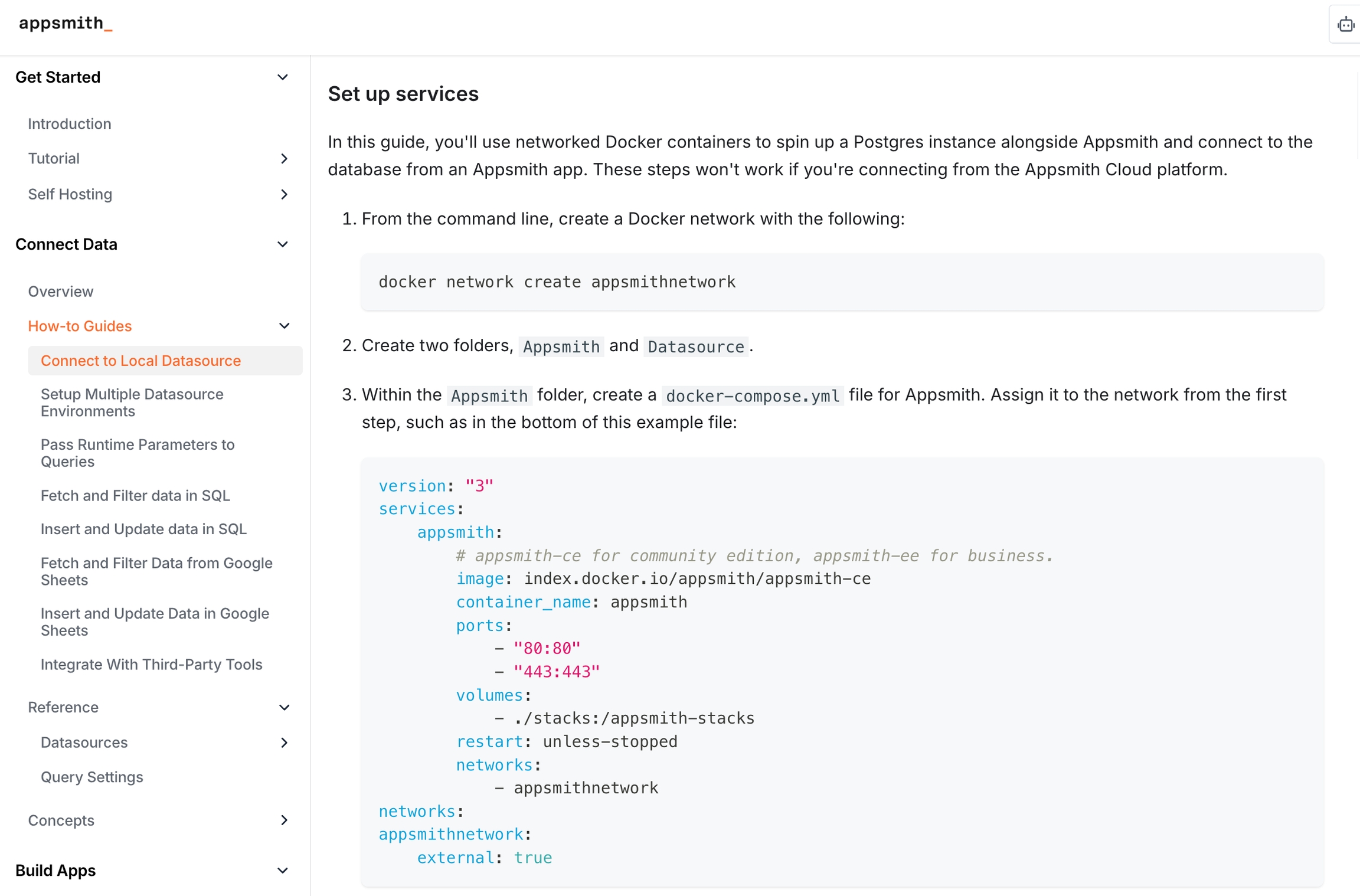This screenshot has height=896, width=1360.
Task: Open the Query Settings reference page
Action: point(91,777)
